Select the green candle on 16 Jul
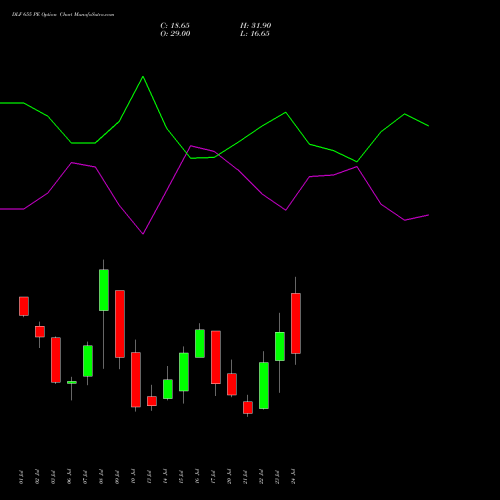 200,343
